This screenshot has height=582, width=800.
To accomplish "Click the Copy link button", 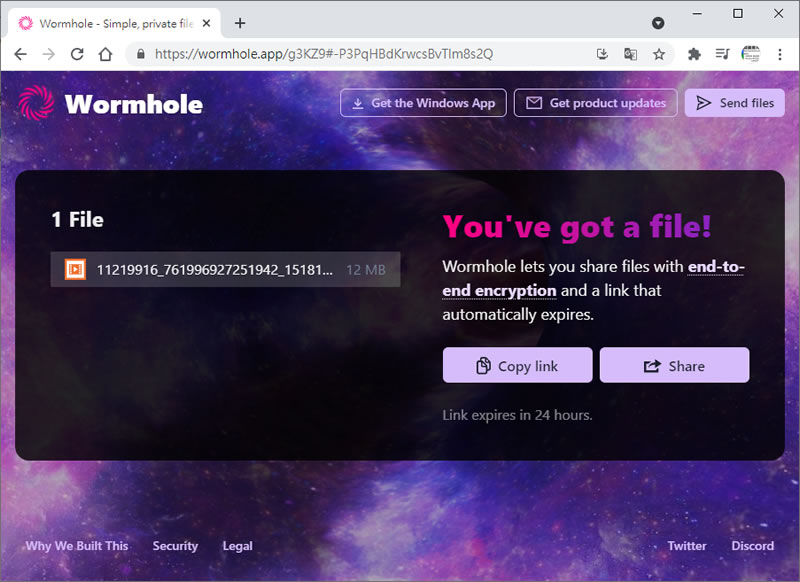I will pos(517,365).
